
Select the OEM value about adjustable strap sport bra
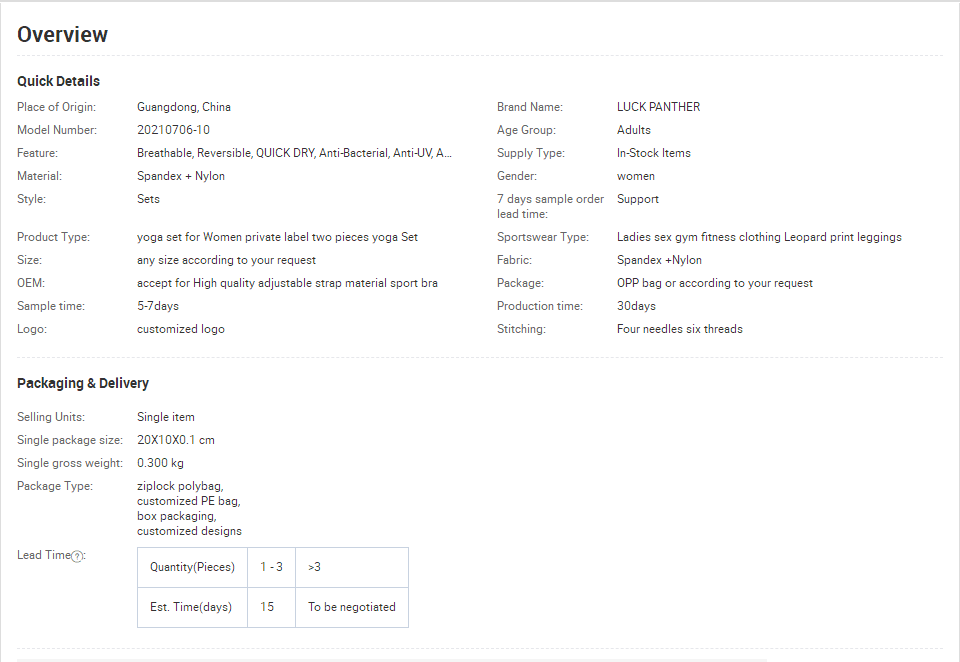click(x=287, y=283)
